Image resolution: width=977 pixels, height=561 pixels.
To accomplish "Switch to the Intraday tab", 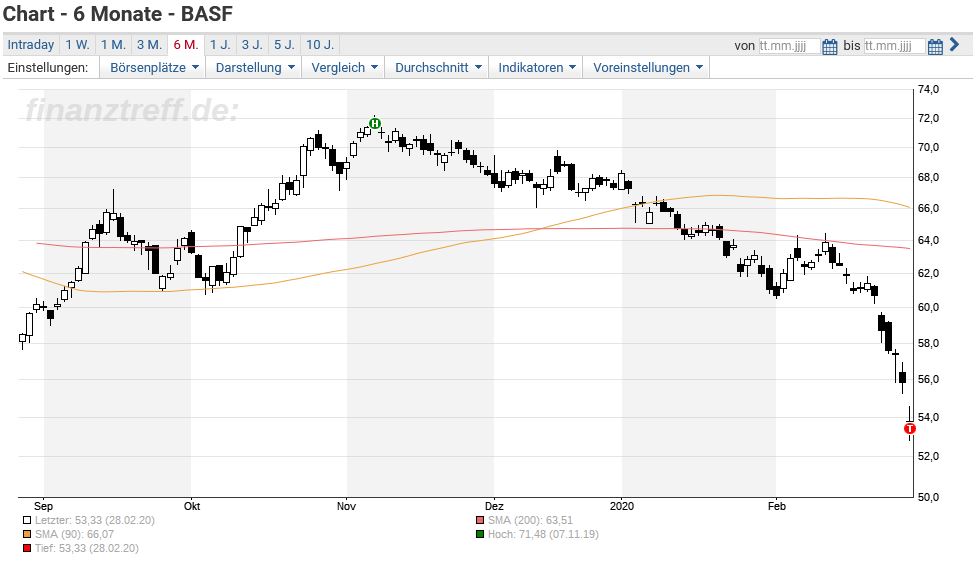I will point(31,45).
